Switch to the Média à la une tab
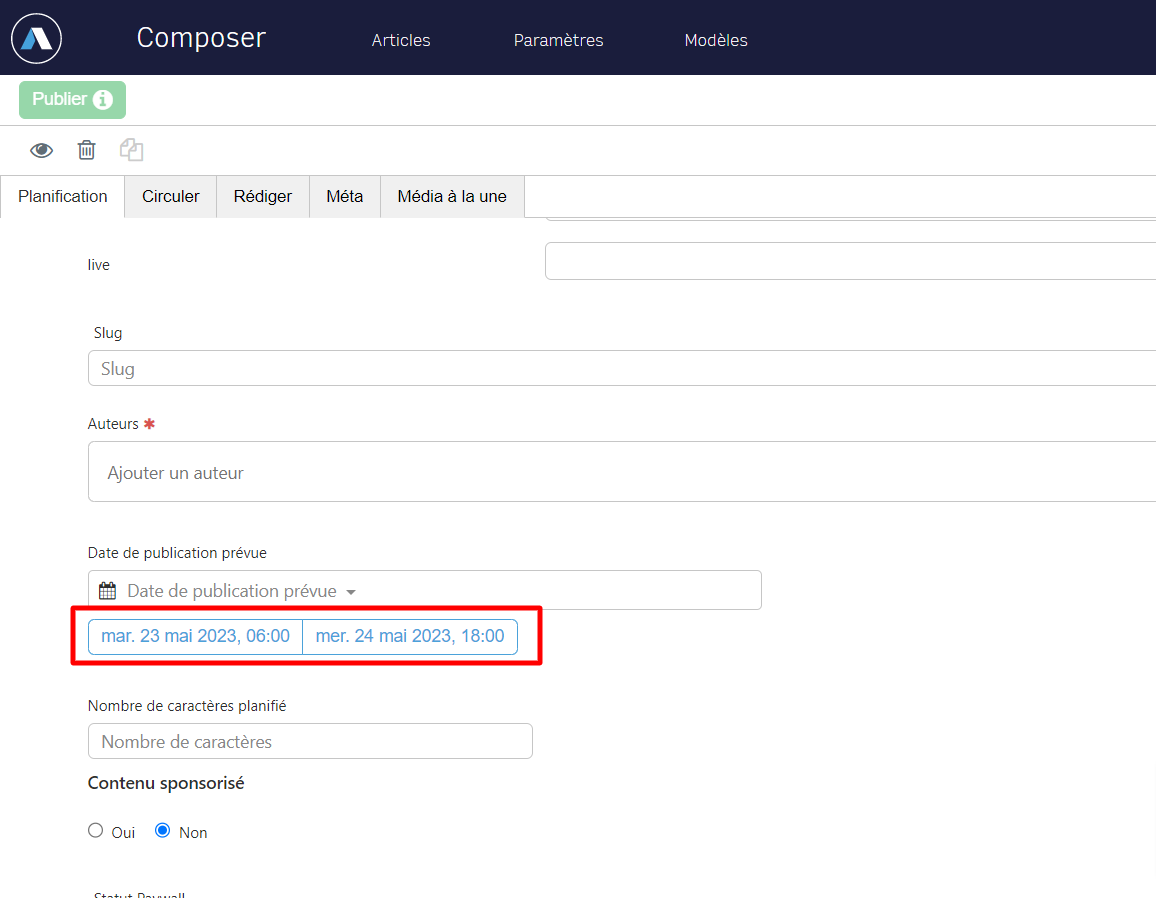Viewport: 1156px width, 898px height. coord(452,196)
